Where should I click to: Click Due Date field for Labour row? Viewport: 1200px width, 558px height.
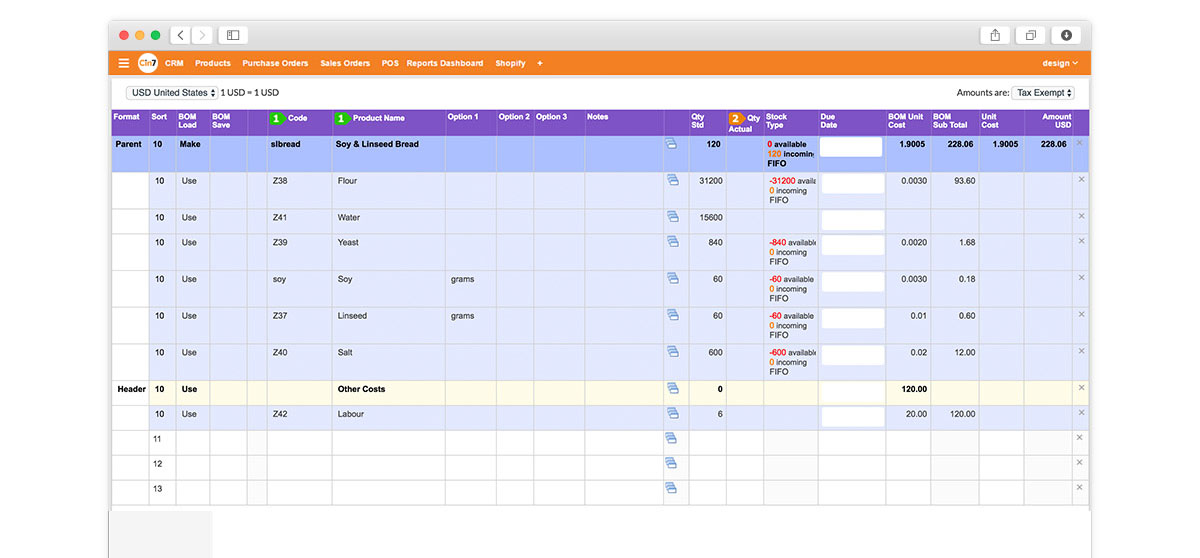(852, 417)
